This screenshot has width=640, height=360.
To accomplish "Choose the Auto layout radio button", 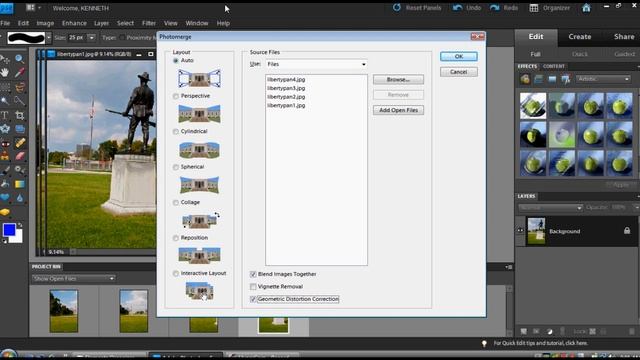I will pyautogui.click(x=176, y=60).
